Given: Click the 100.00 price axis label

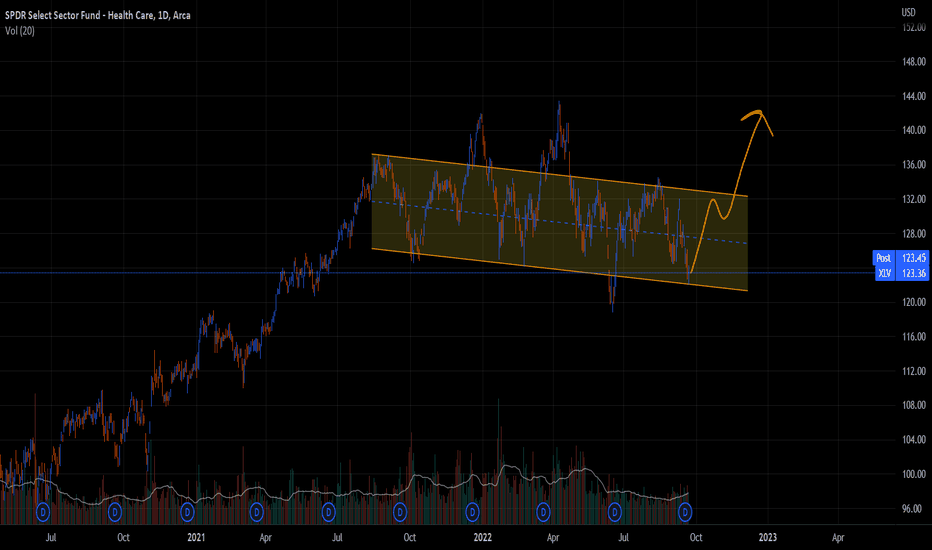Looking at the screenshot, I should [x=914, y=474].
